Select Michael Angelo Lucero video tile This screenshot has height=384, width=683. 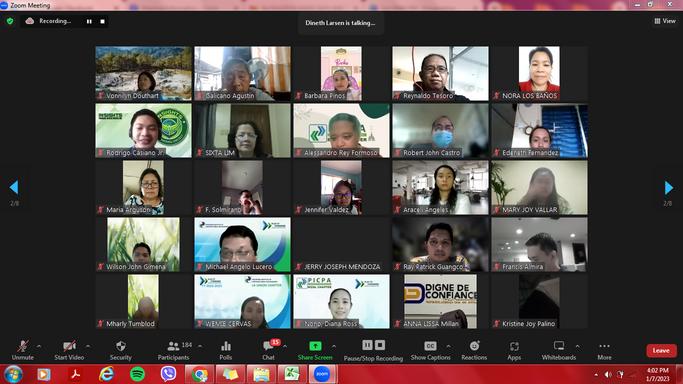click(242, 244)
